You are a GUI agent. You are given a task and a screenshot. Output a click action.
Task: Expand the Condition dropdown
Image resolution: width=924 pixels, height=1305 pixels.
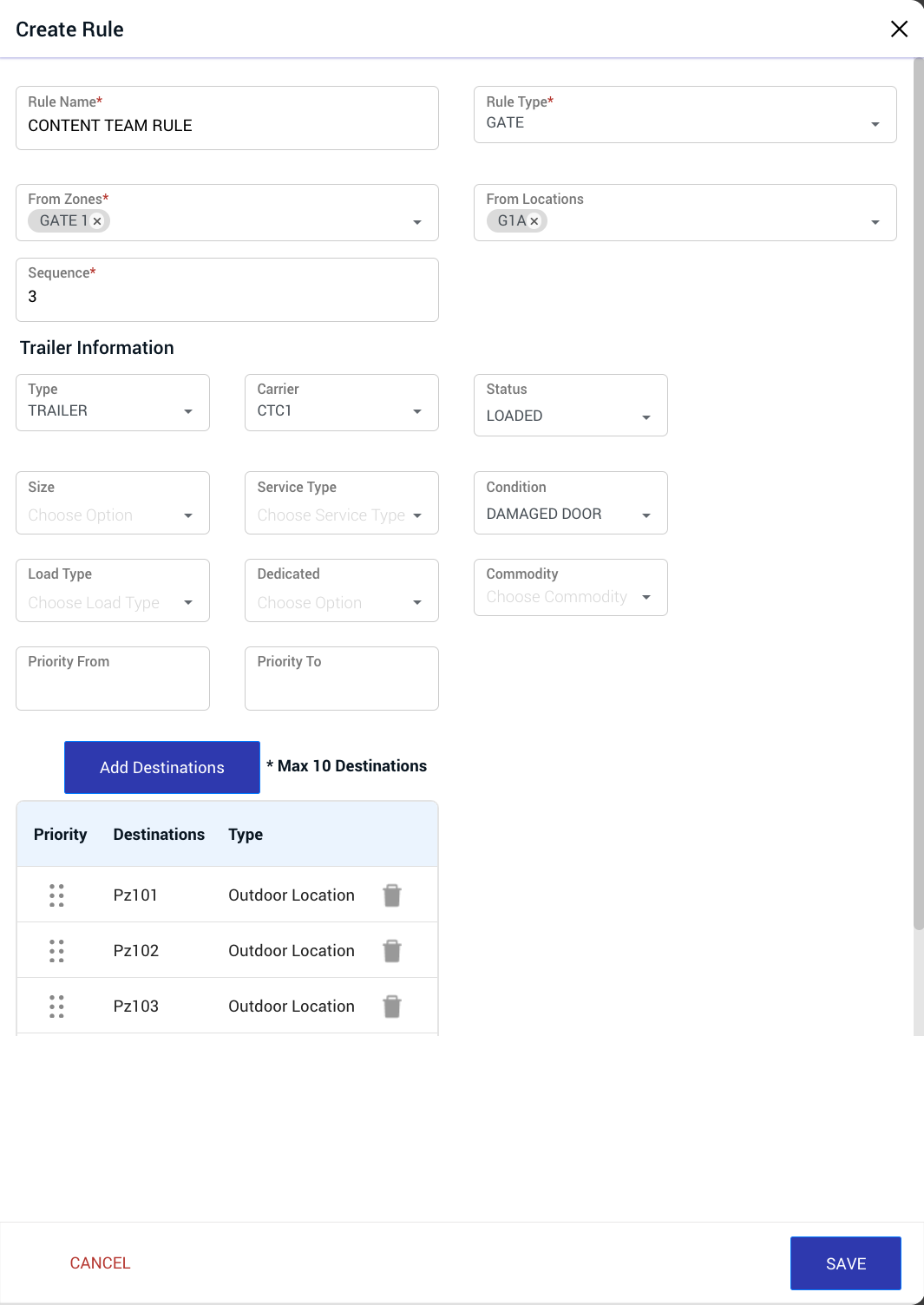click(x=570, y=502)
